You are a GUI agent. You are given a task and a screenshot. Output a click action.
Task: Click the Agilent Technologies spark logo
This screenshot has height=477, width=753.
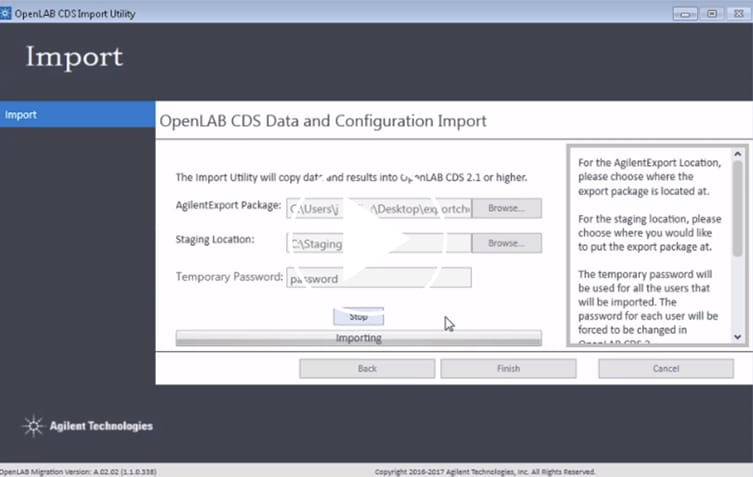[x=32, y=426]
